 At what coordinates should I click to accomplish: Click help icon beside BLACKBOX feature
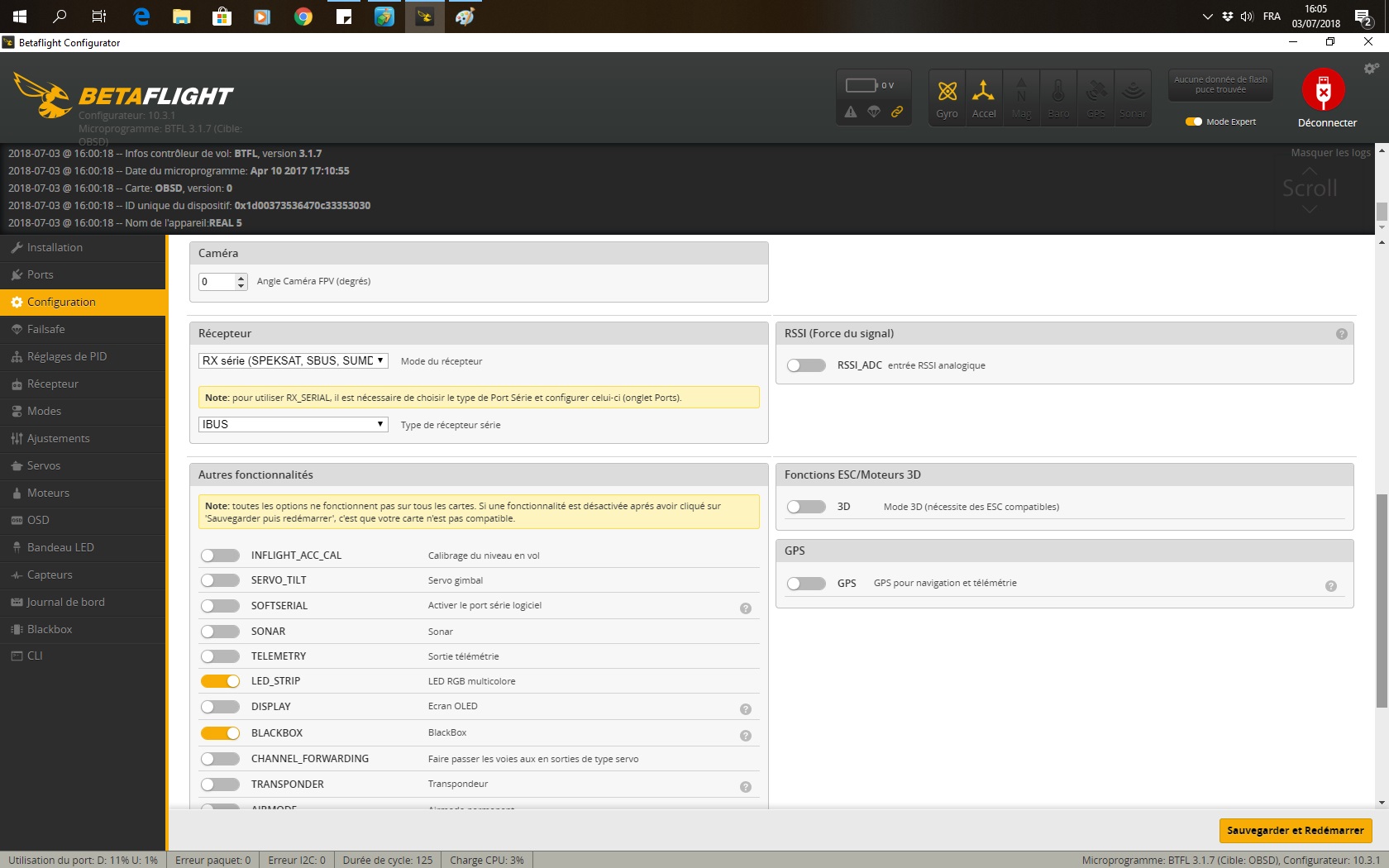point(746,736)
